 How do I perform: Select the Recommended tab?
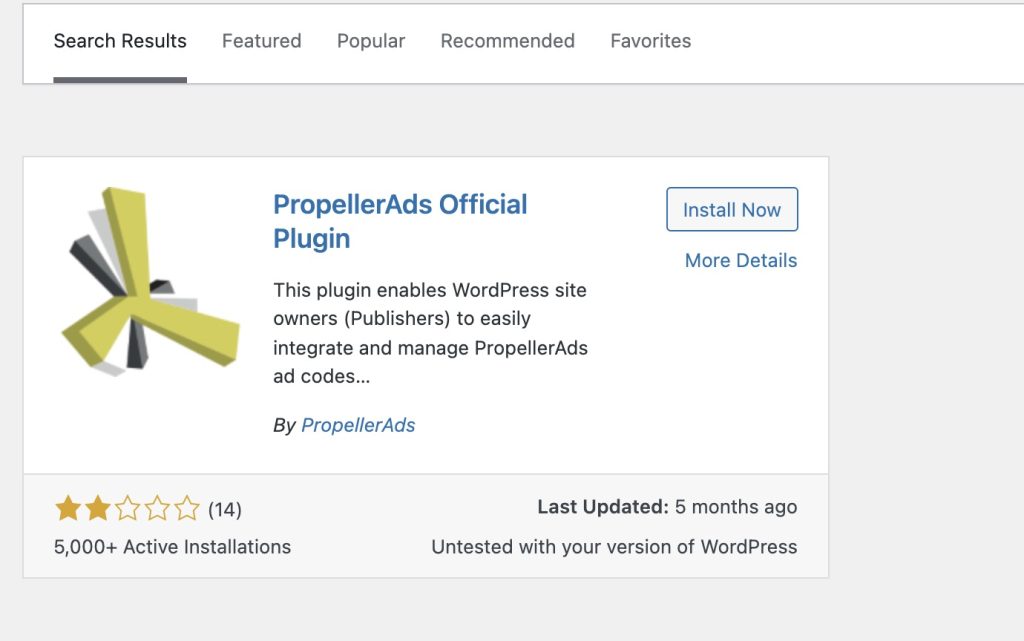[507, 41]
